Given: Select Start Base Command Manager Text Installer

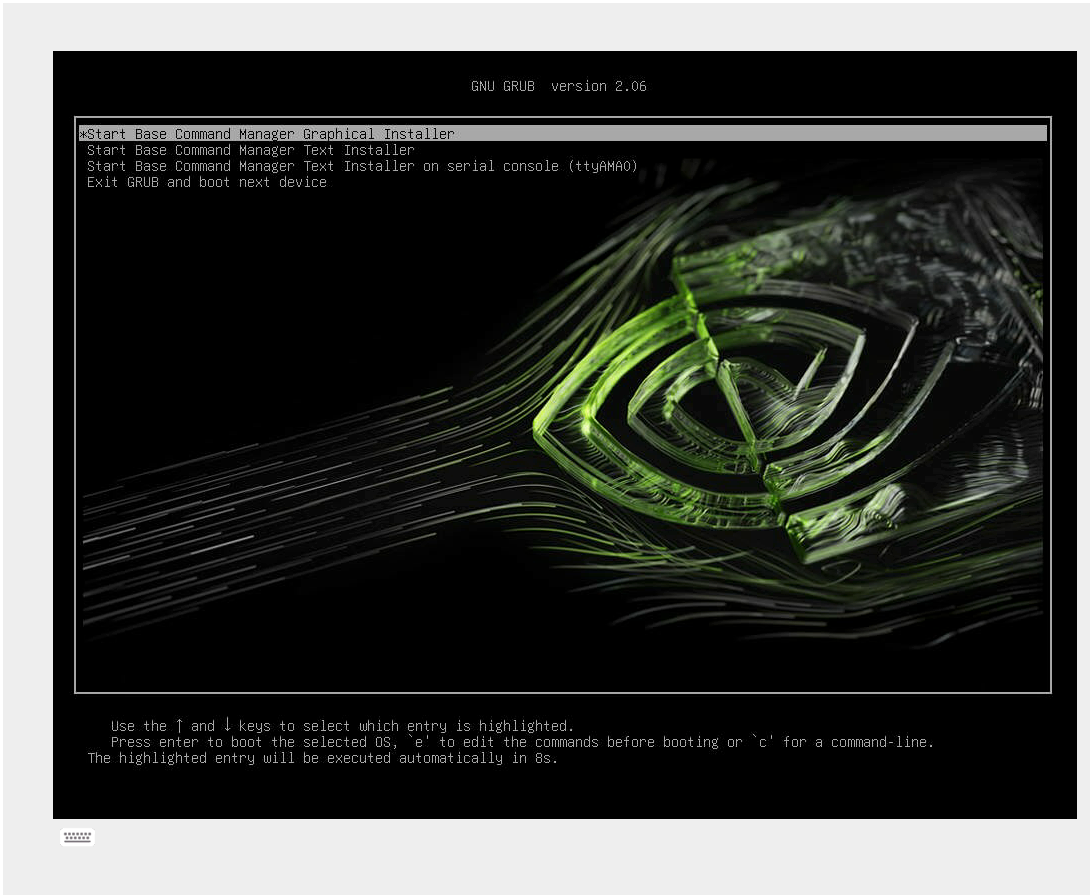Looking at the screenshot, I should [x=250, y=149].
